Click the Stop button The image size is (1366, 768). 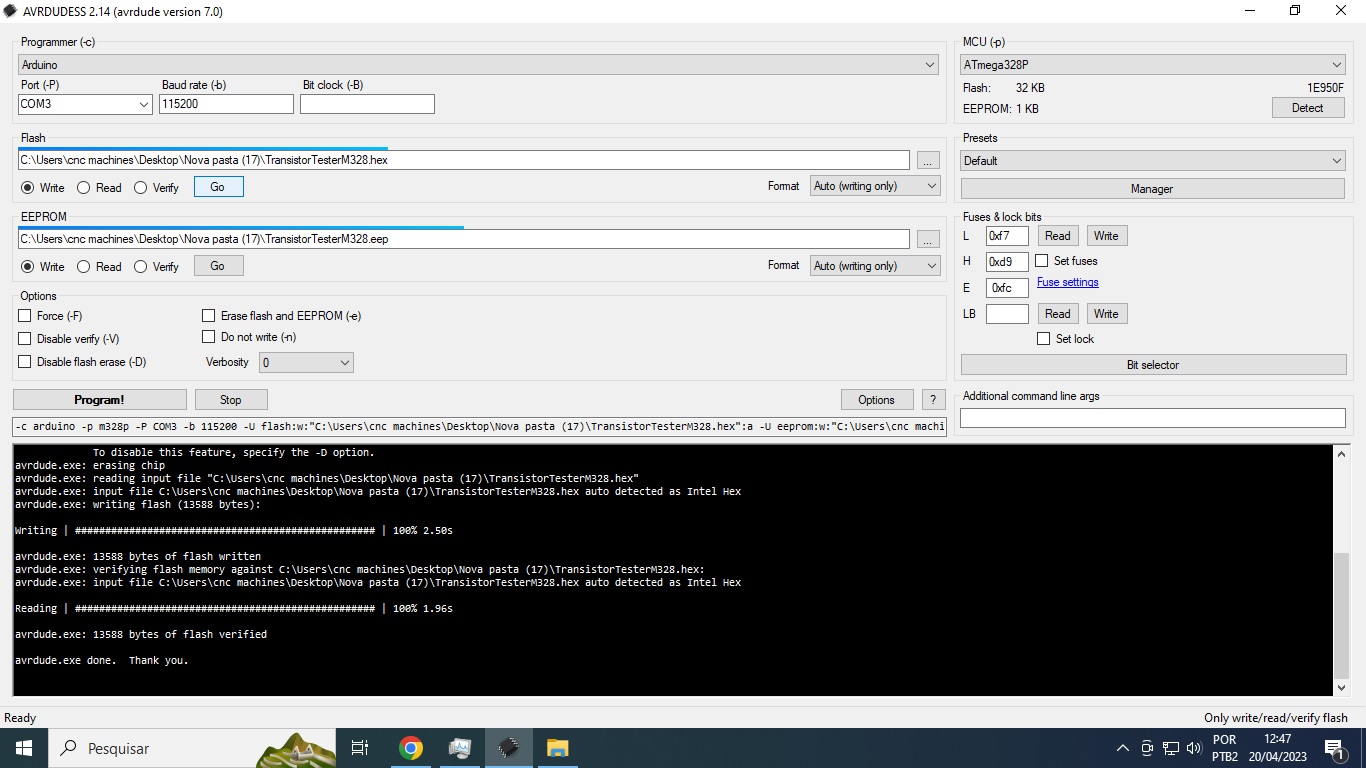tap(231, 400)
